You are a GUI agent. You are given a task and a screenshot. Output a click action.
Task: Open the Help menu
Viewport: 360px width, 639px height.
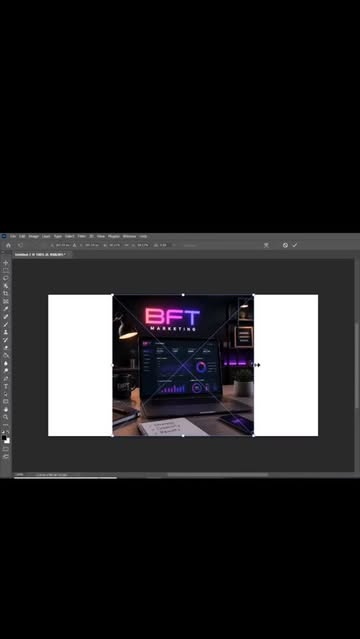pos(144,236)
